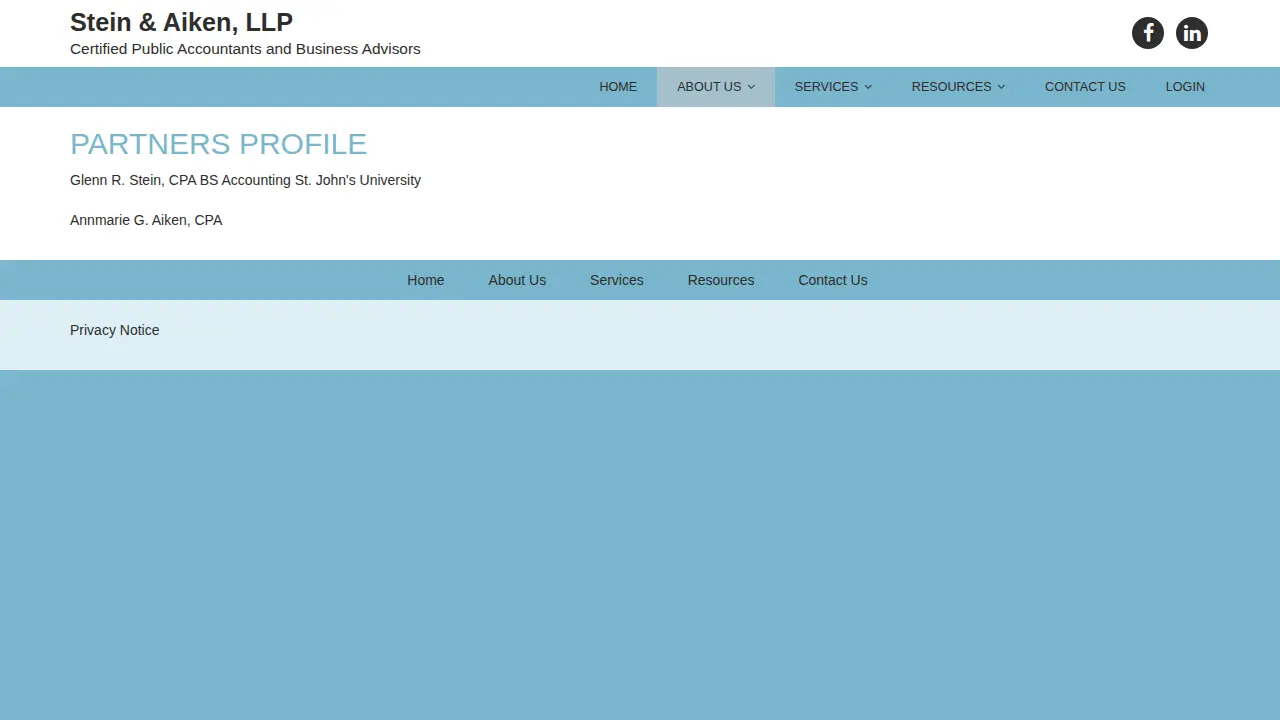The width and height of the screenshot is (1280, 720).
Task: Click the Stein & Aiken, LLP site title
Action: pos(181,22)
